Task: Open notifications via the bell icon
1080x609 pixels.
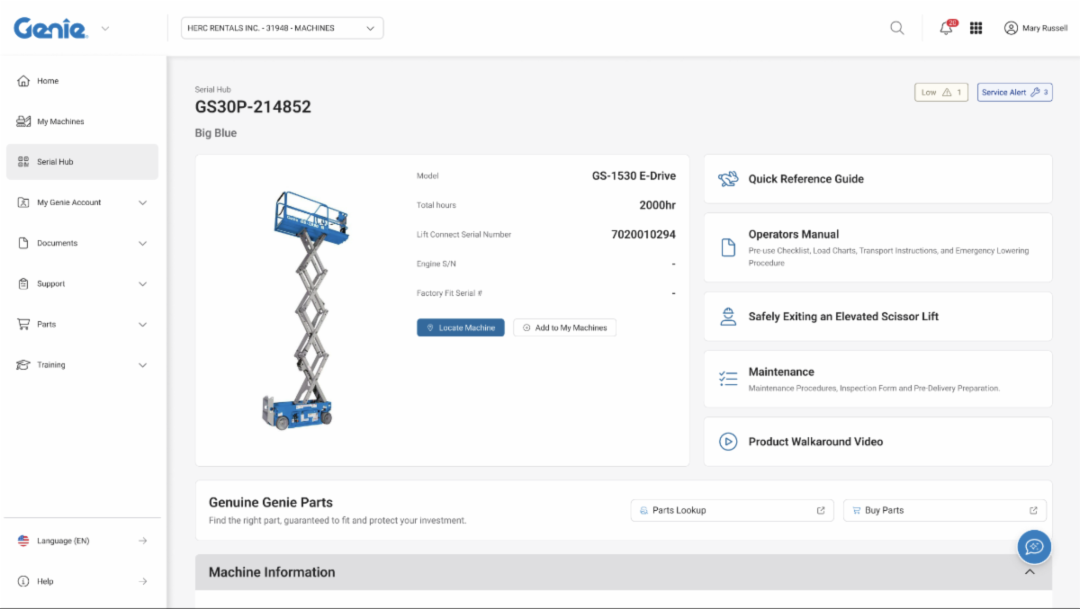Action: (x=942, y=27)
